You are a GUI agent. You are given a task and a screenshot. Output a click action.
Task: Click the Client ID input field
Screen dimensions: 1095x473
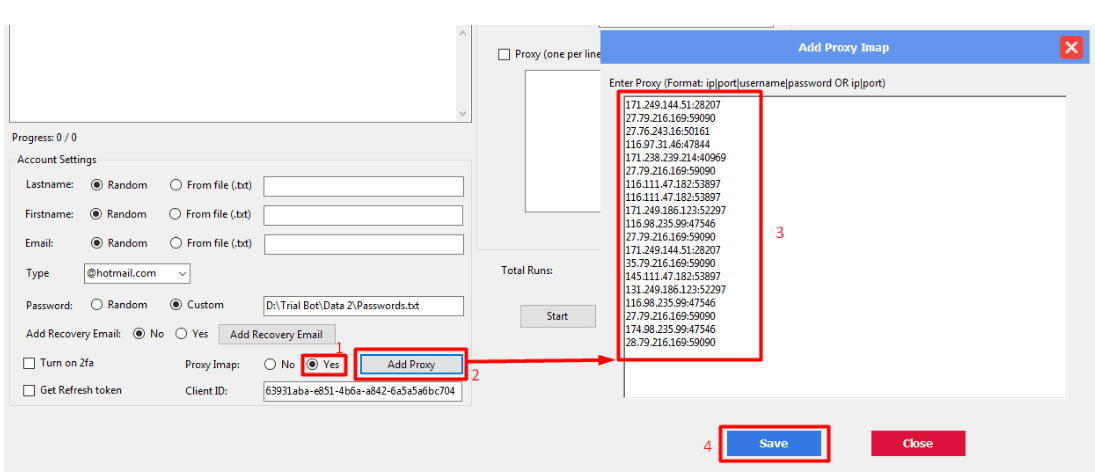[364, 391]
